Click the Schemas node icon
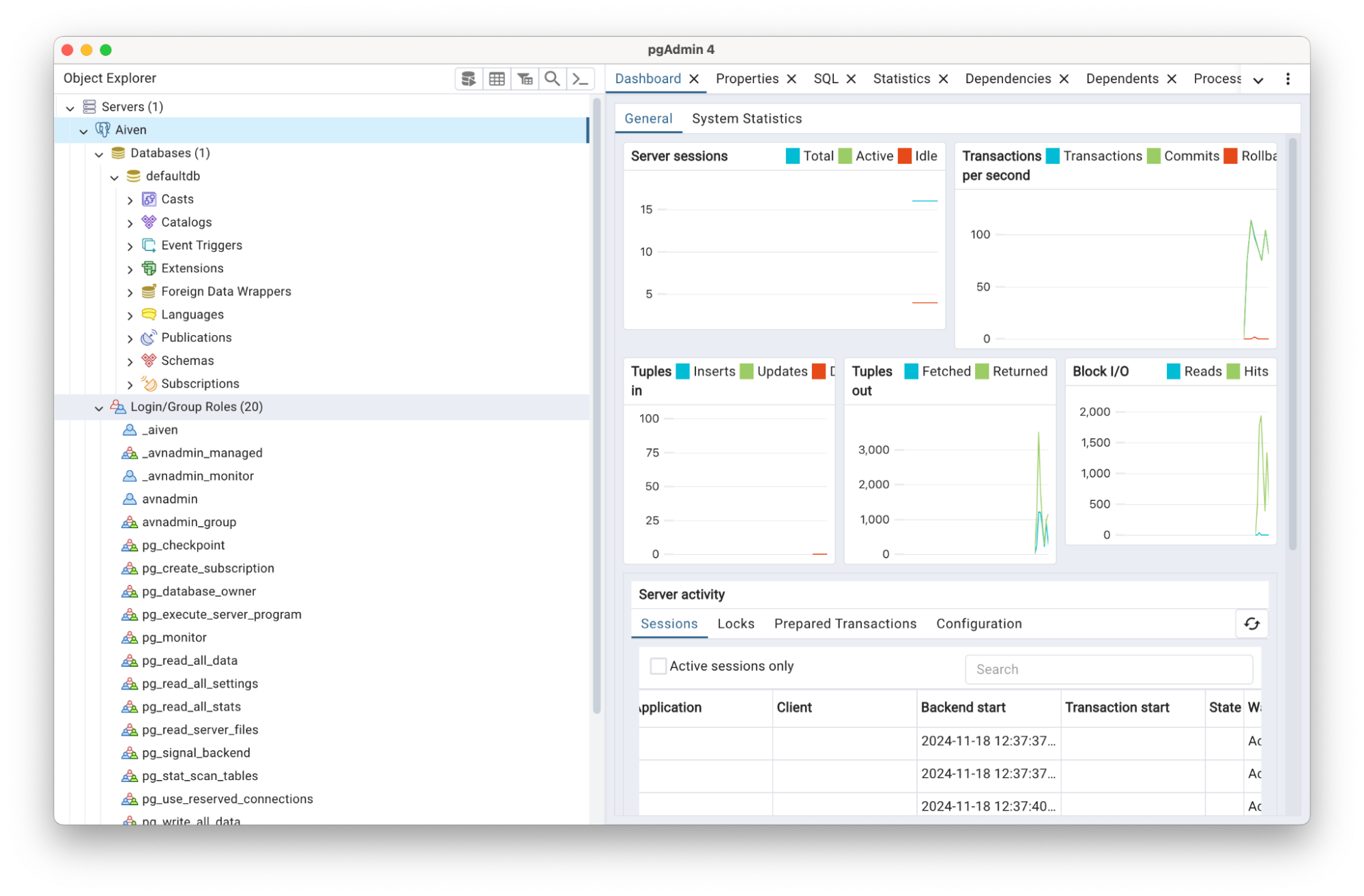Image resolution: width=1364 pixels, height=896 pixels. tap(149, 360)
